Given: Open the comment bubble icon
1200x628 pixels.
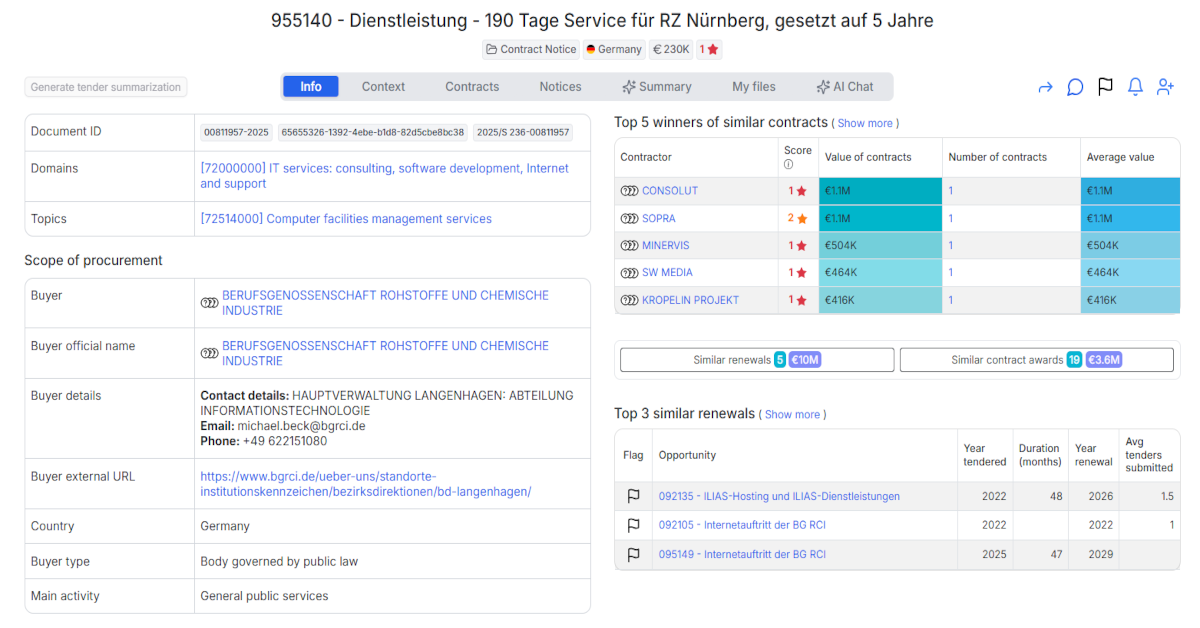Looking at the screenshot, I should (x=1075, y=87).
